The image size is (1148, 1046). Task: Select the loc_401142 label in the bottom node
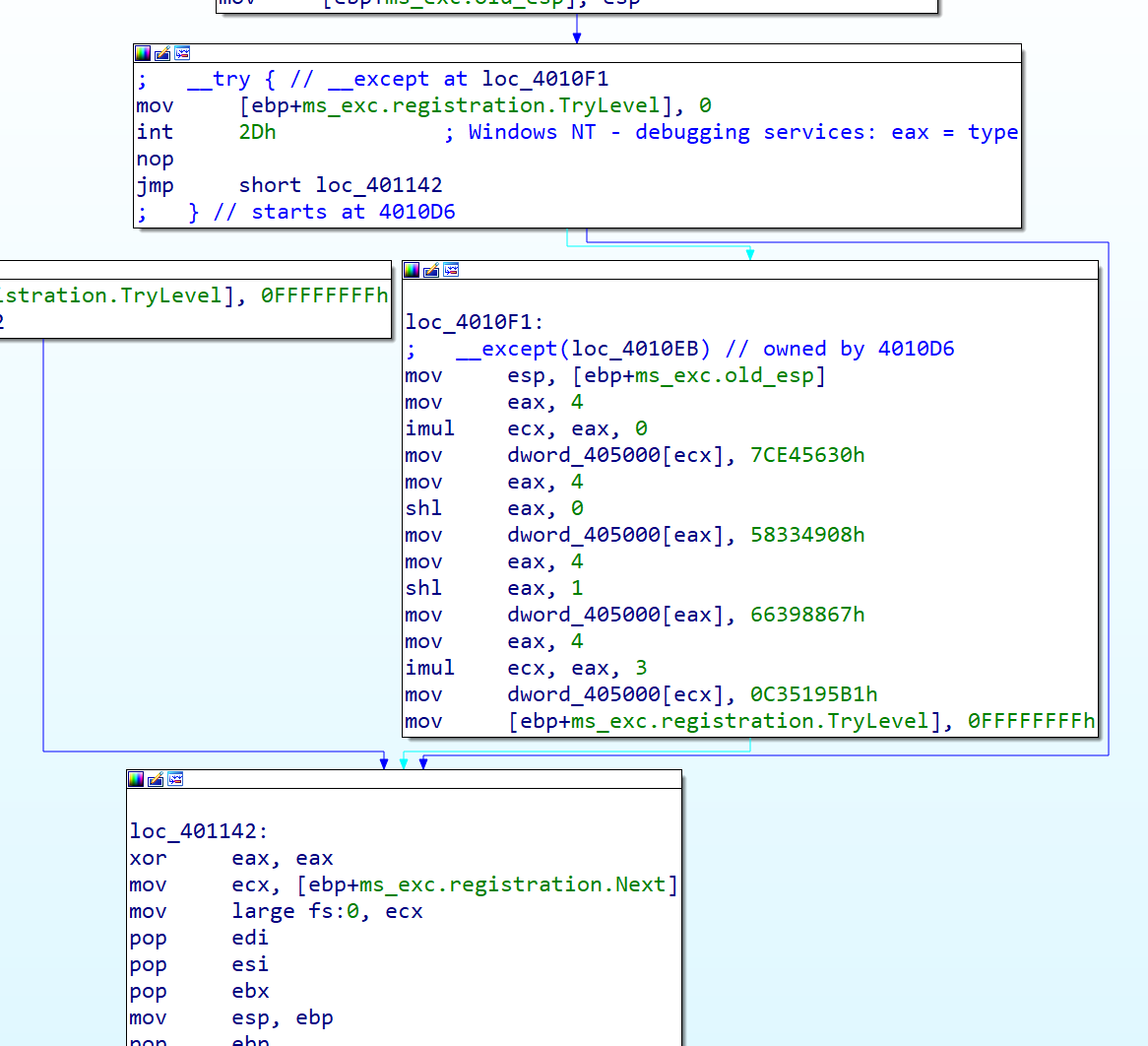(198, 831)
